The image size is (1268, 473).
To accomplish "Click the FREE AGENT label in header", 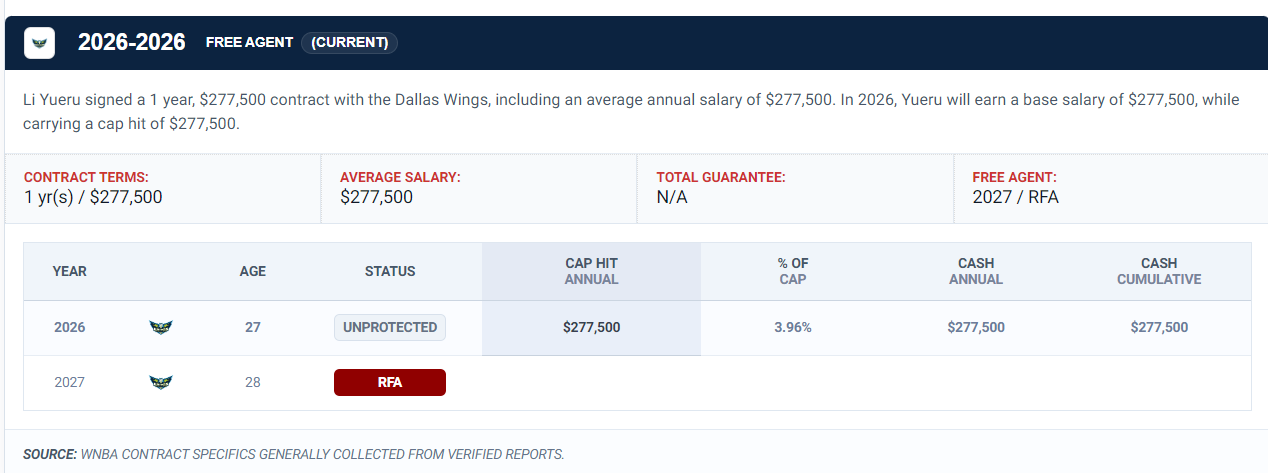I will click(x=249, y=42).
